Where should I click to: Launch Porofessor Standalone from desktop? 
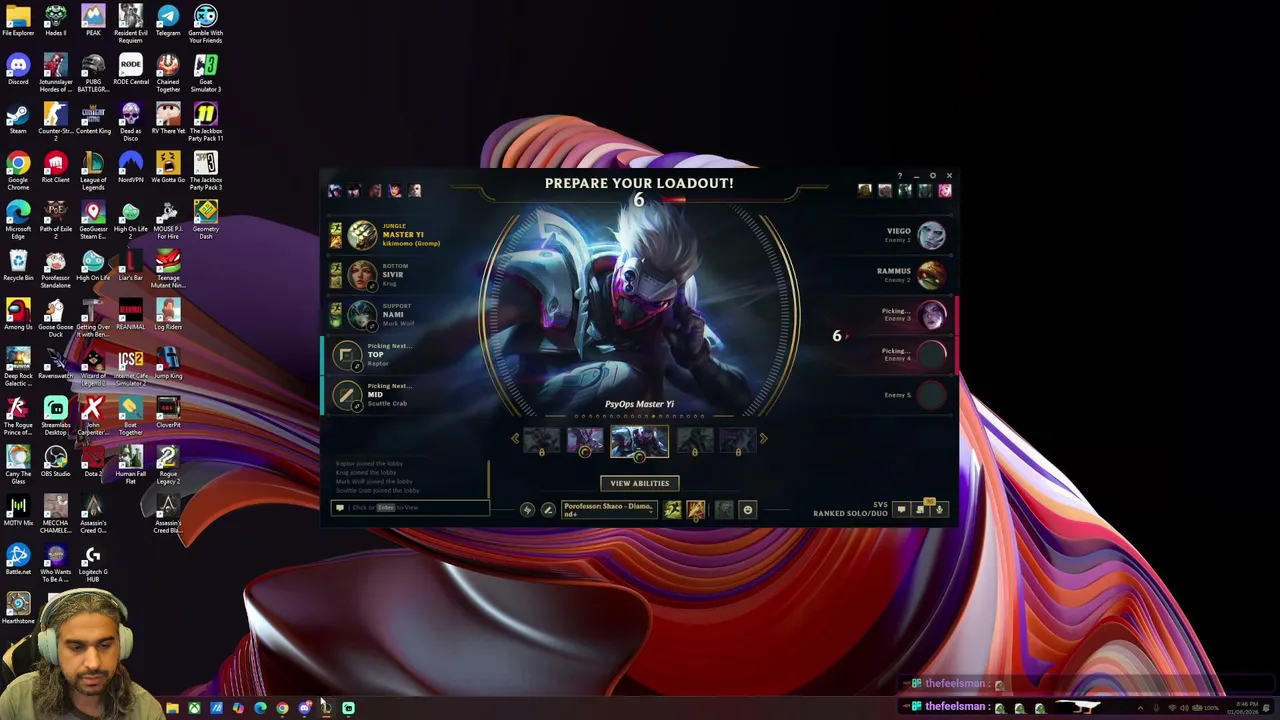click(55, 267)
